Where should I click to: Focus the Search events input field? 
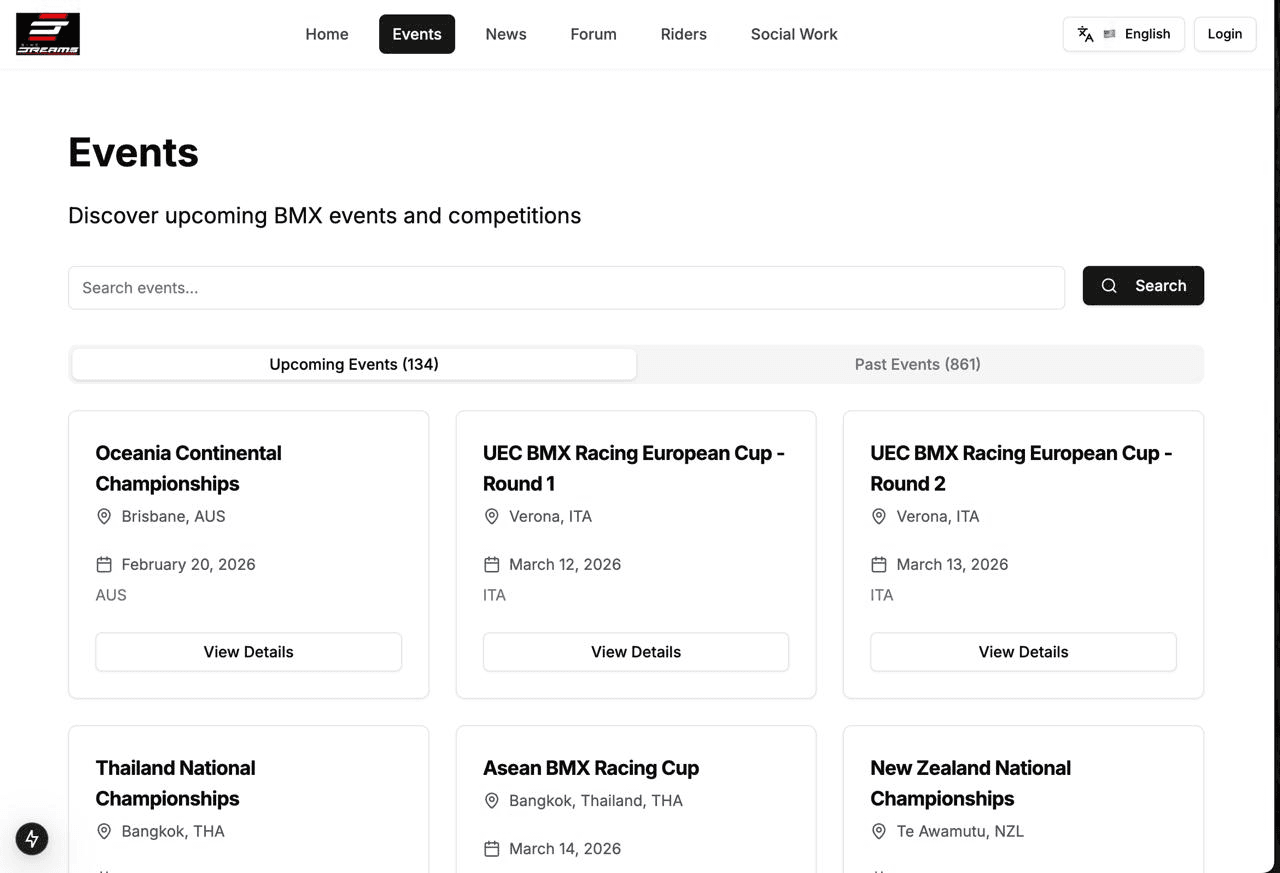566,288
